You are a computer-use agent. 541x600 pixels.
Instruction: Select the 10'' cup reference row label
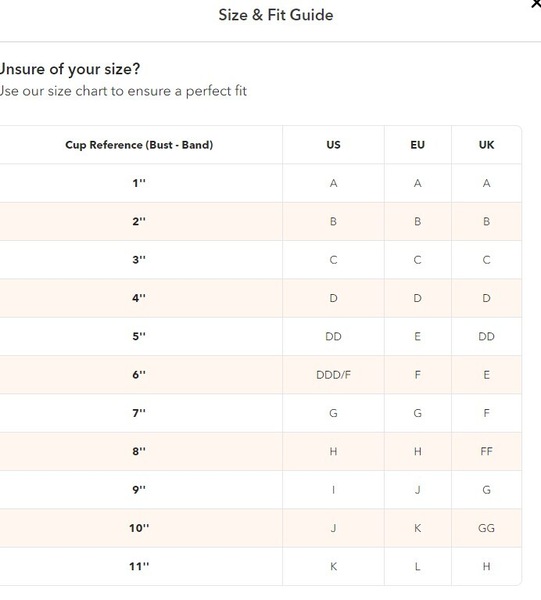(139, 528)
